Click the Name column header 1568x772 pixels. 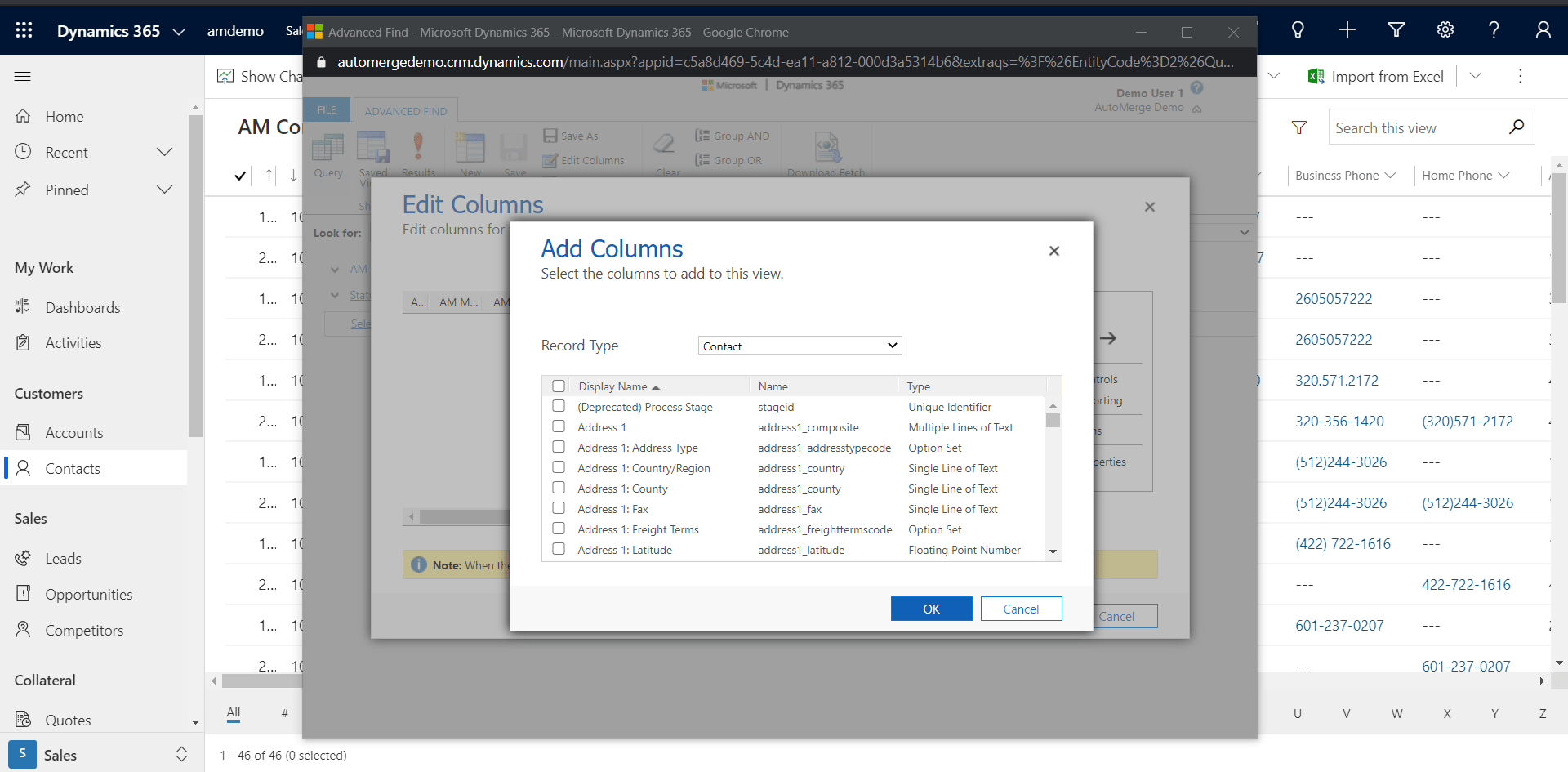click(x=773, y=386)
